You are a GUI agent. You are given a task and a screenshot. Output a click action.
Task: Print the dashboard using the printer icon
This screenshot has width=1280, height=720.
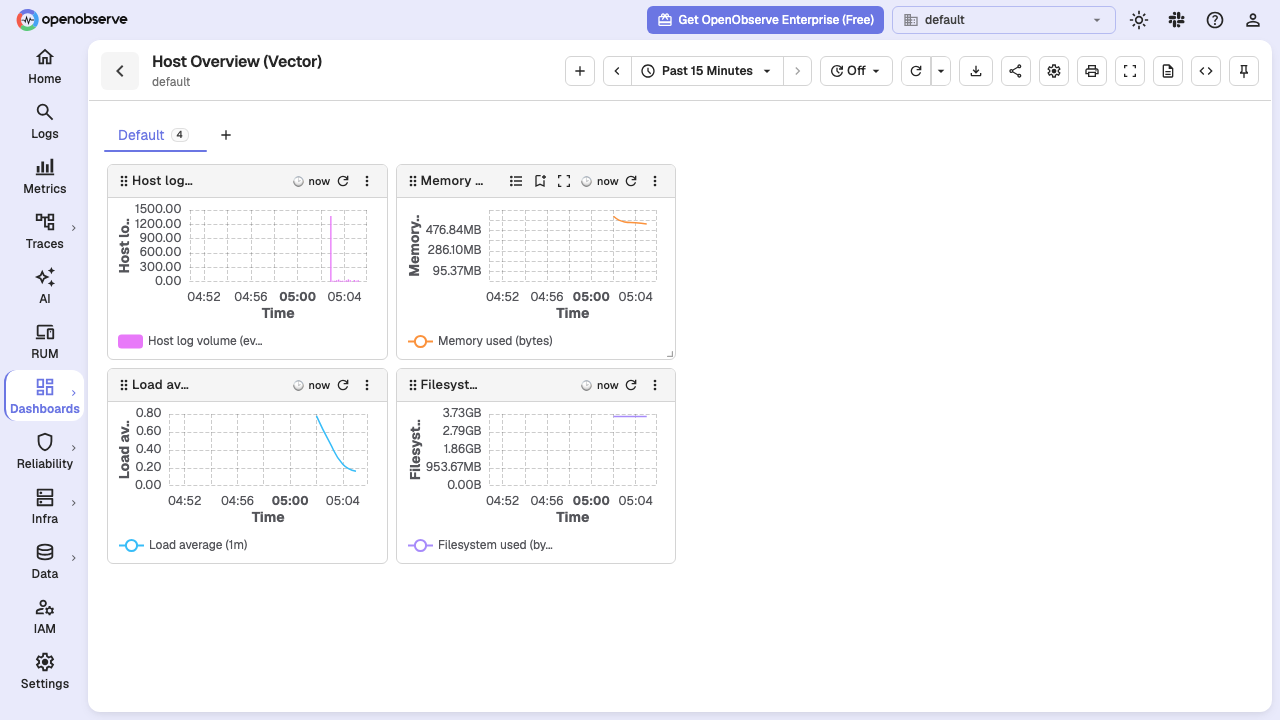[1092, 71]
